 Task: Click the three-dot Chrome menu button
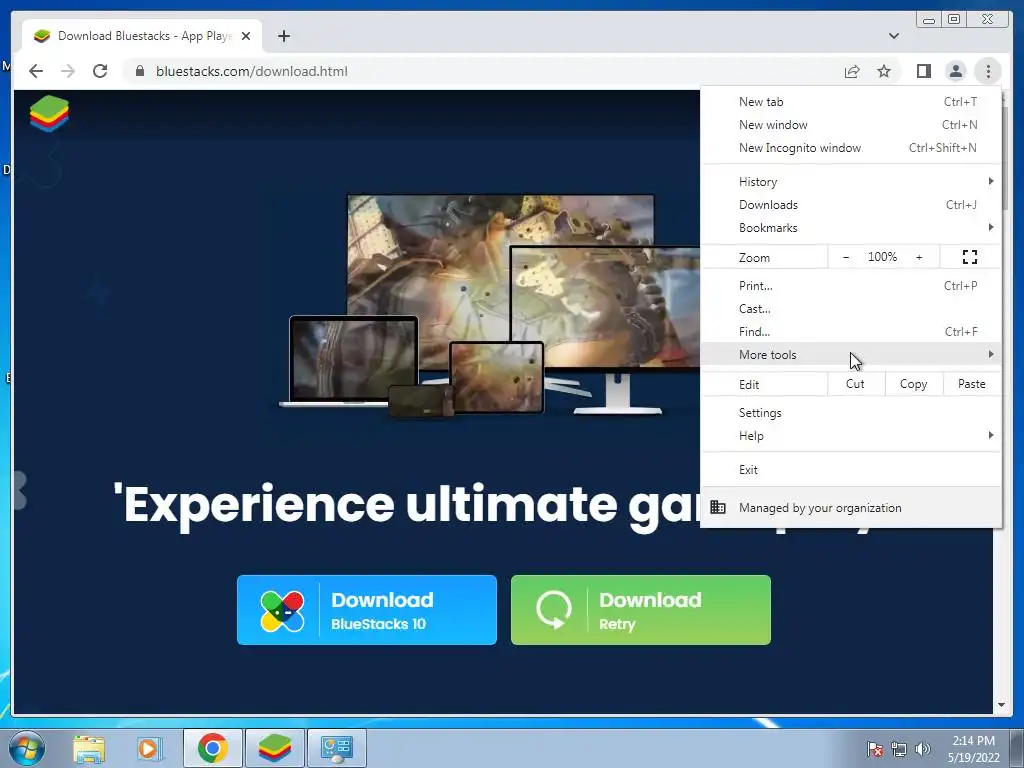point(988,71)
